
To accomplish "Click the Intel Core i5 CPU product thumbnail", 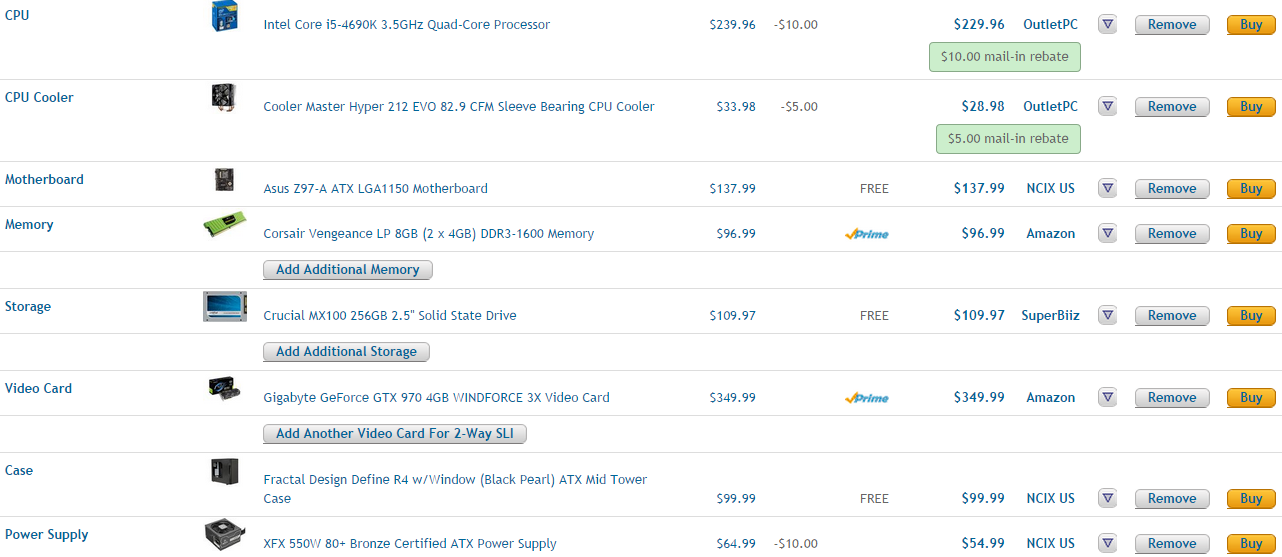I will pyautogui.click(x=224, y=16).
